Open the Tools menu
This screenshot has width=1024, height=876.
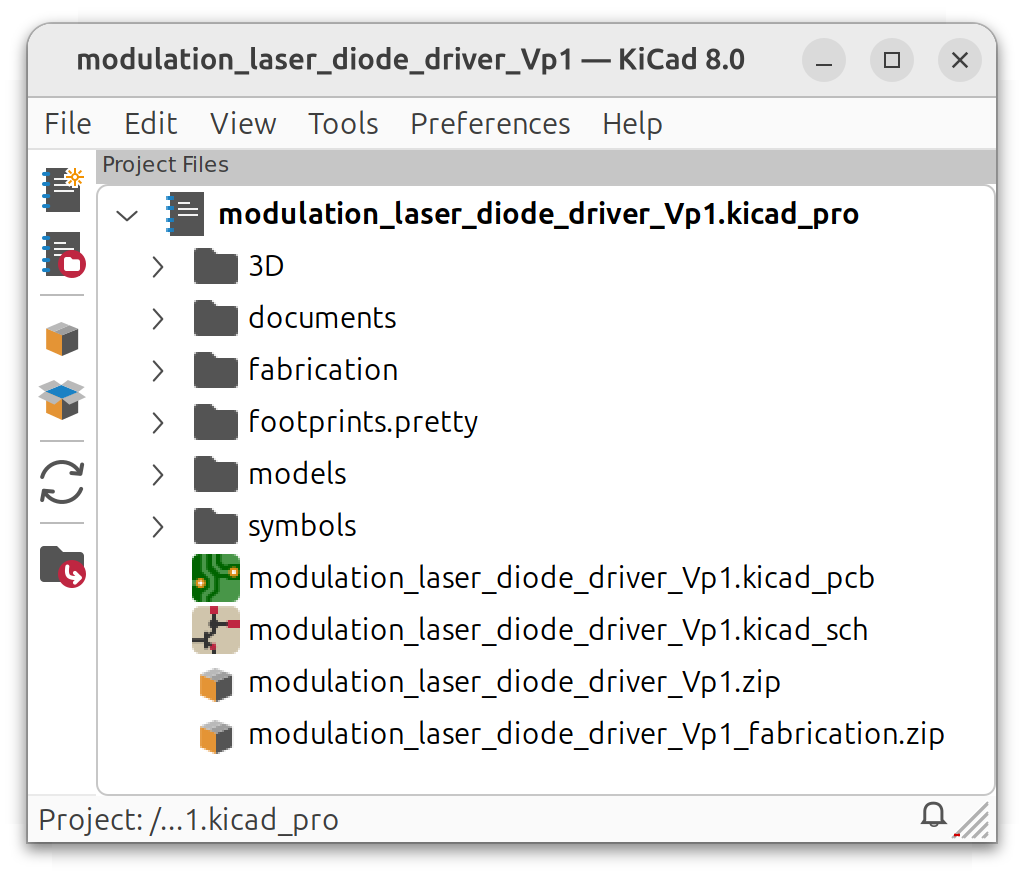click(x=342, y=123)
